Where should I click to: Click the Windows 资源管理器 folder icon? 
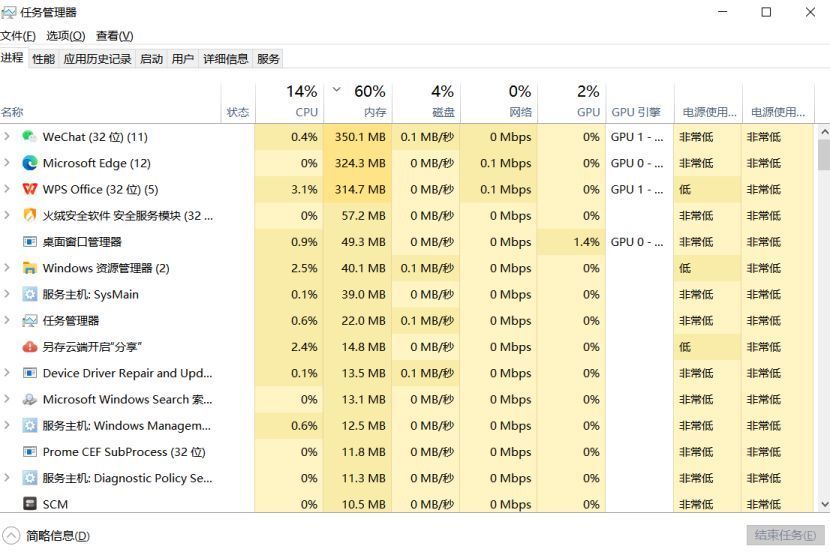(30, 268)
